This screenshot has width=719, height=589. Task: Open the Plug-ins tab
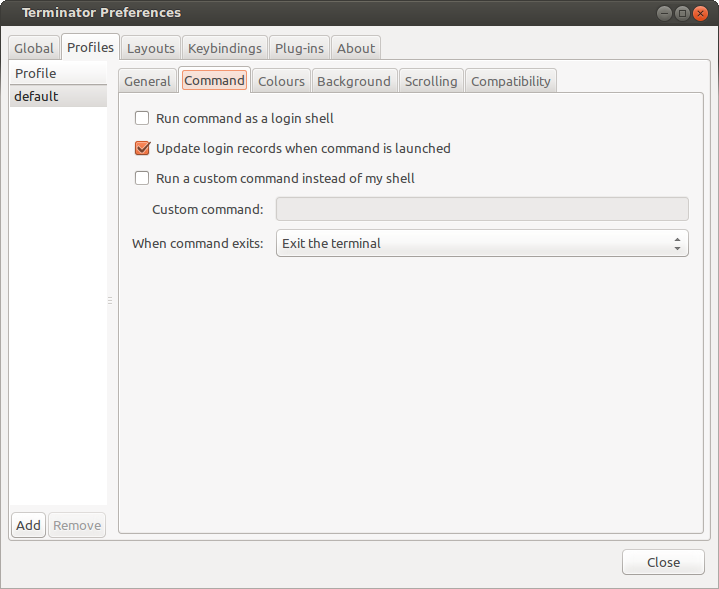299,48
